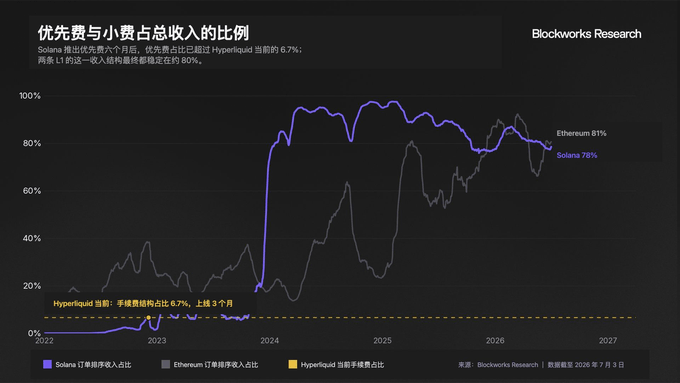Click the source text 来源：Blockworks Research
680x383 pixels.
click(x=498, y=365)
